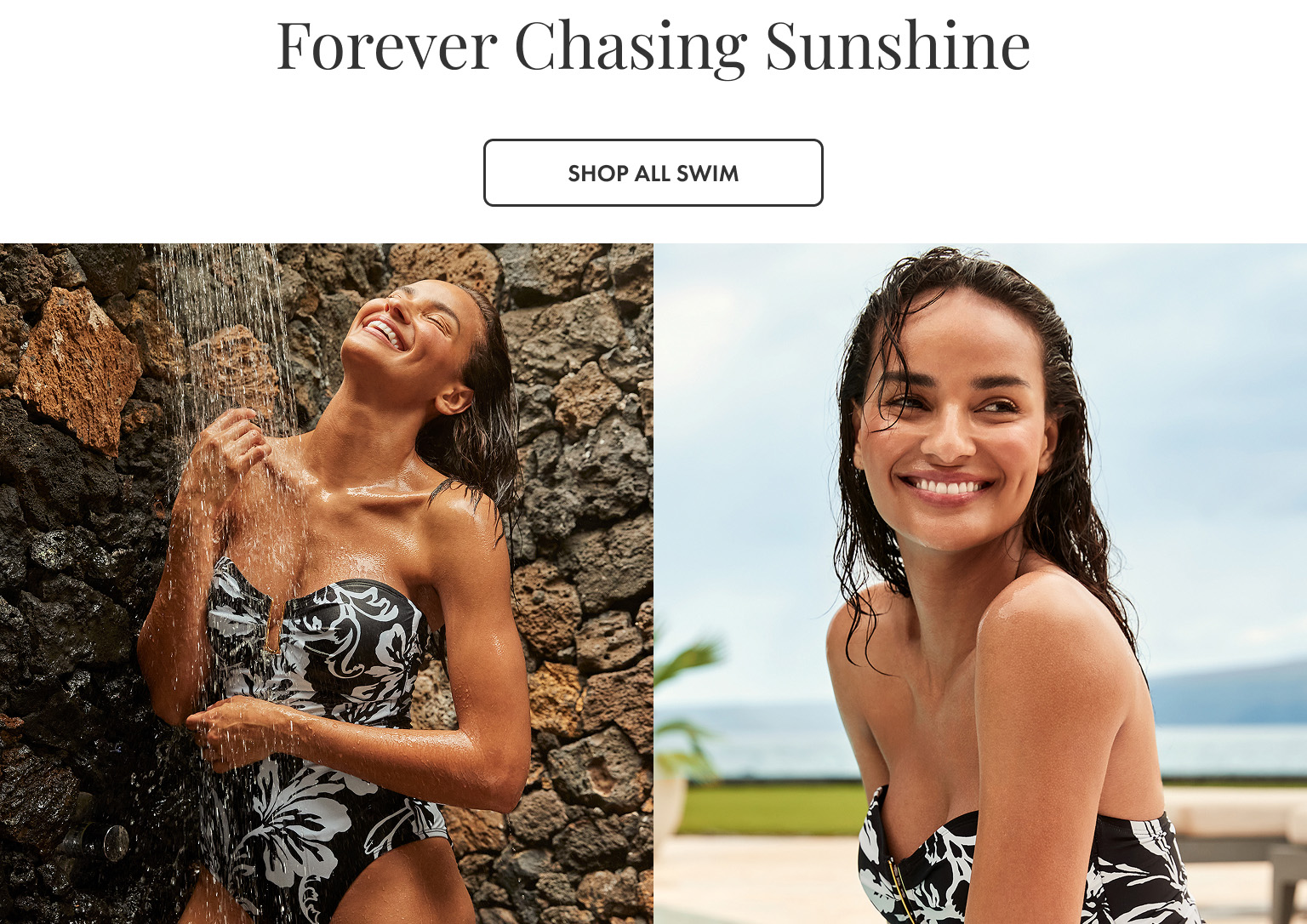Open the outdoor shower swimsuit photo
The height and width of the screenshot is (924, 1307).
(x=327, y=584)
